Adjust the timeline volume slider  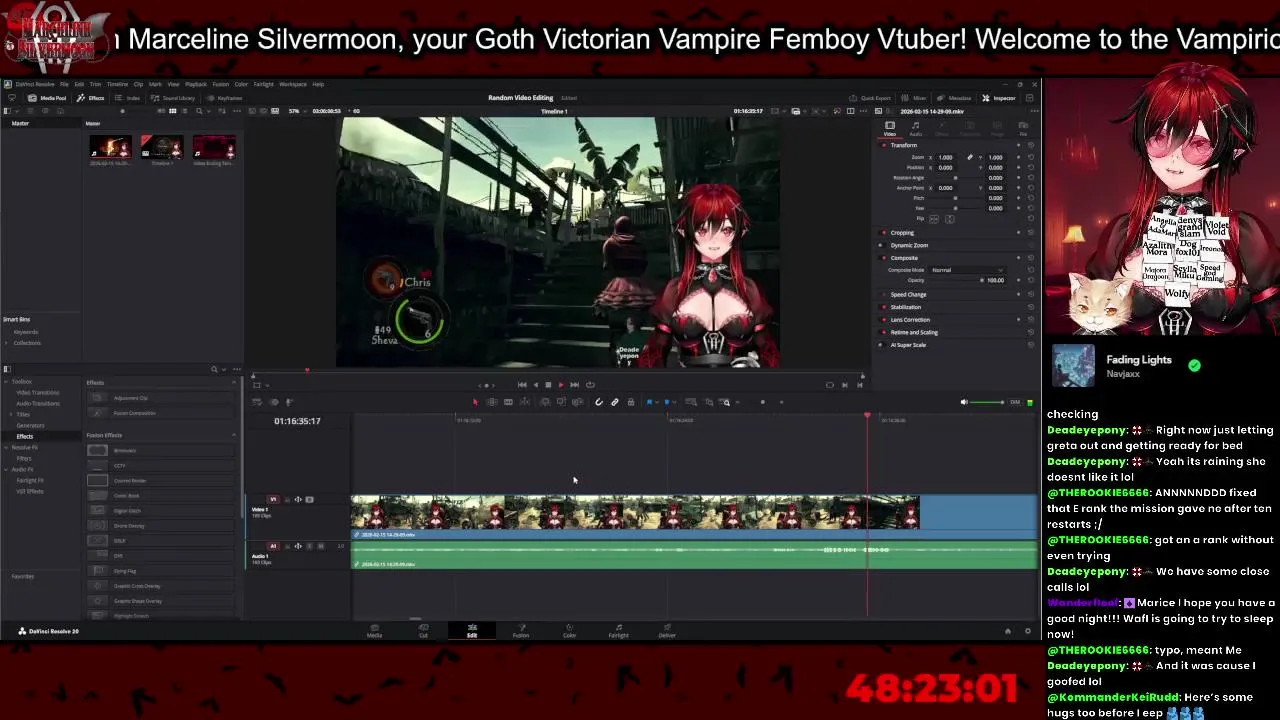tap(987, 402)
